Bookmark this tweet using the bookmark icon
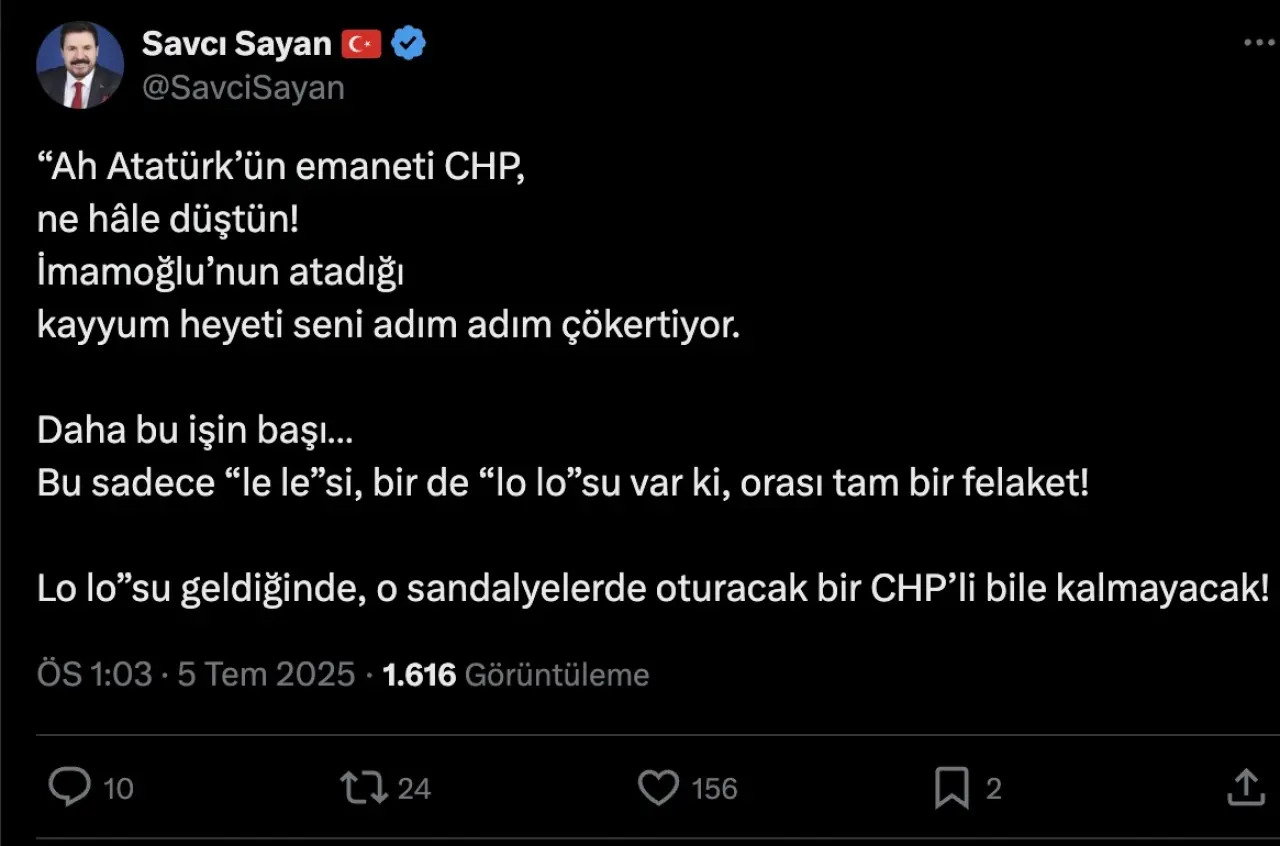Image resolution: width=1280 pixels, height=846 pixels. point(951,788)
